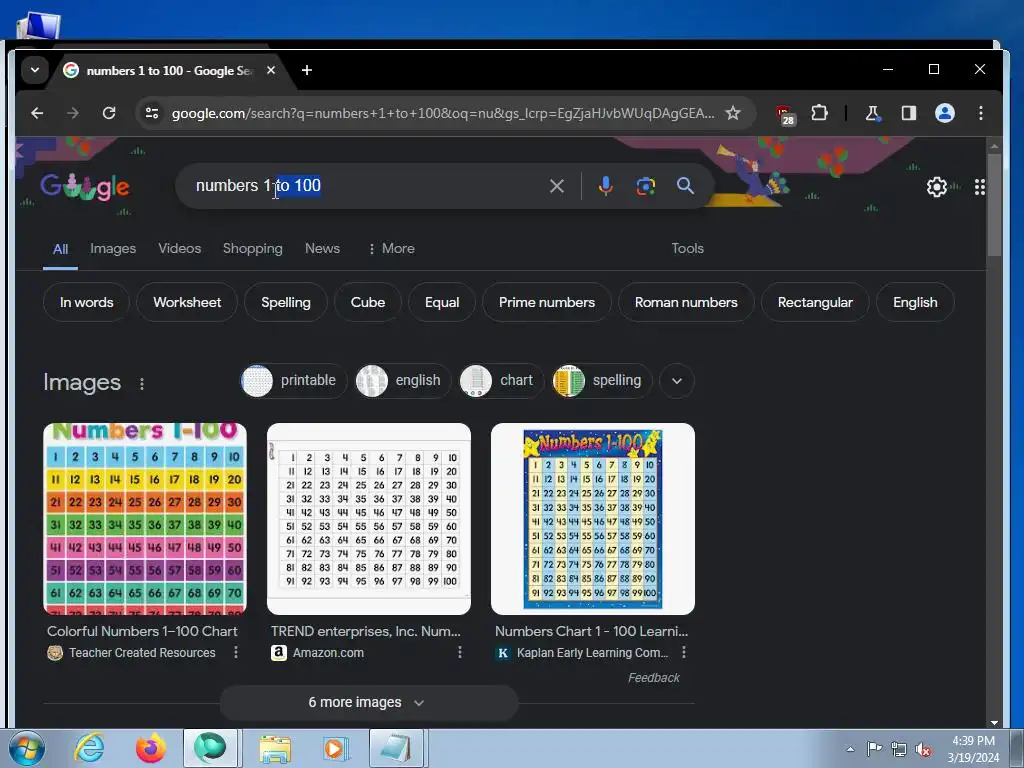The width and height of the screenshot is (1024, 768).
Task: Filter by Equal chip
Action: coord(442,302)
